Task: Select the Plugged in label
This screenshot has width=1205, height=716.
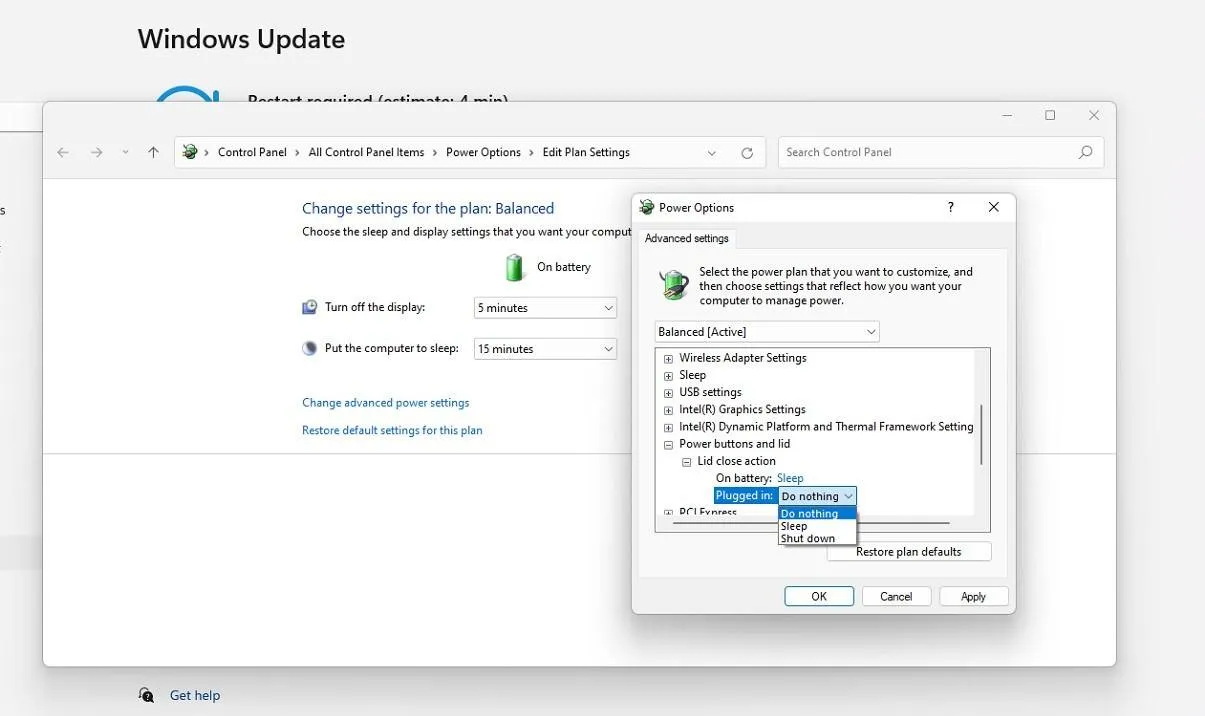Action: click(745, 496)
